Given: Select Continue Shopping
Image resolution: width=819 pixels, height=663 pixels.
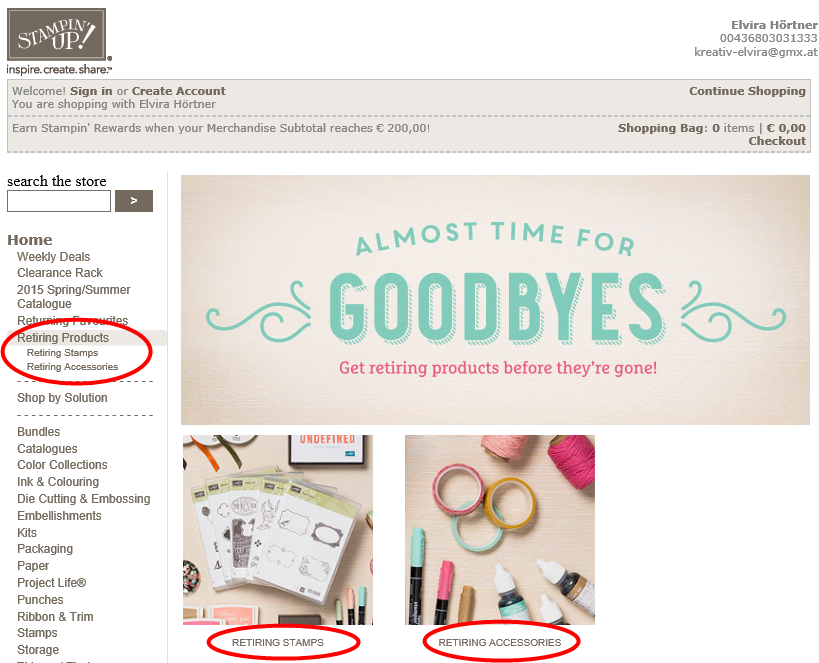Looking at the screenshot, I should pos(747,91).
